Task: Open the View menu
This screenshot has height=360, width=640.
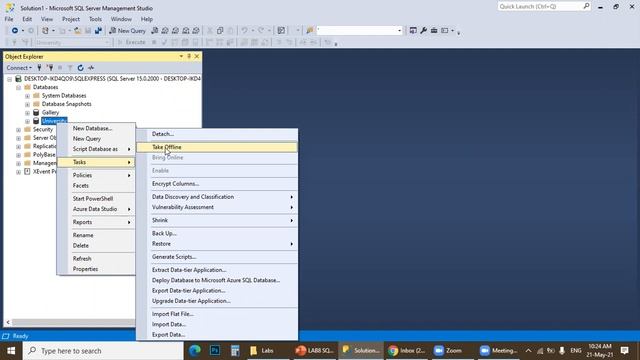Action: [x=47, y=19]
